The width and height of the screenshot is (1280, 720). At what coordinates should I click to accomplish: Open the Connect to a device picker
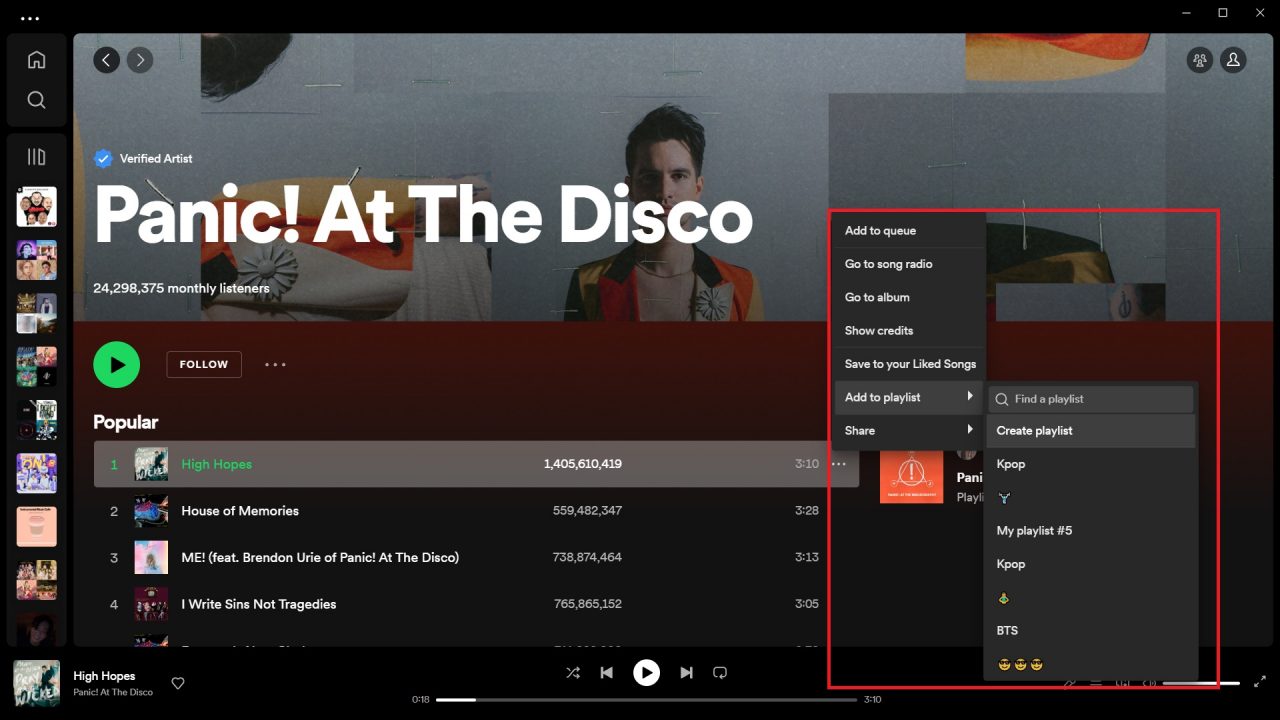[1124, 682]
